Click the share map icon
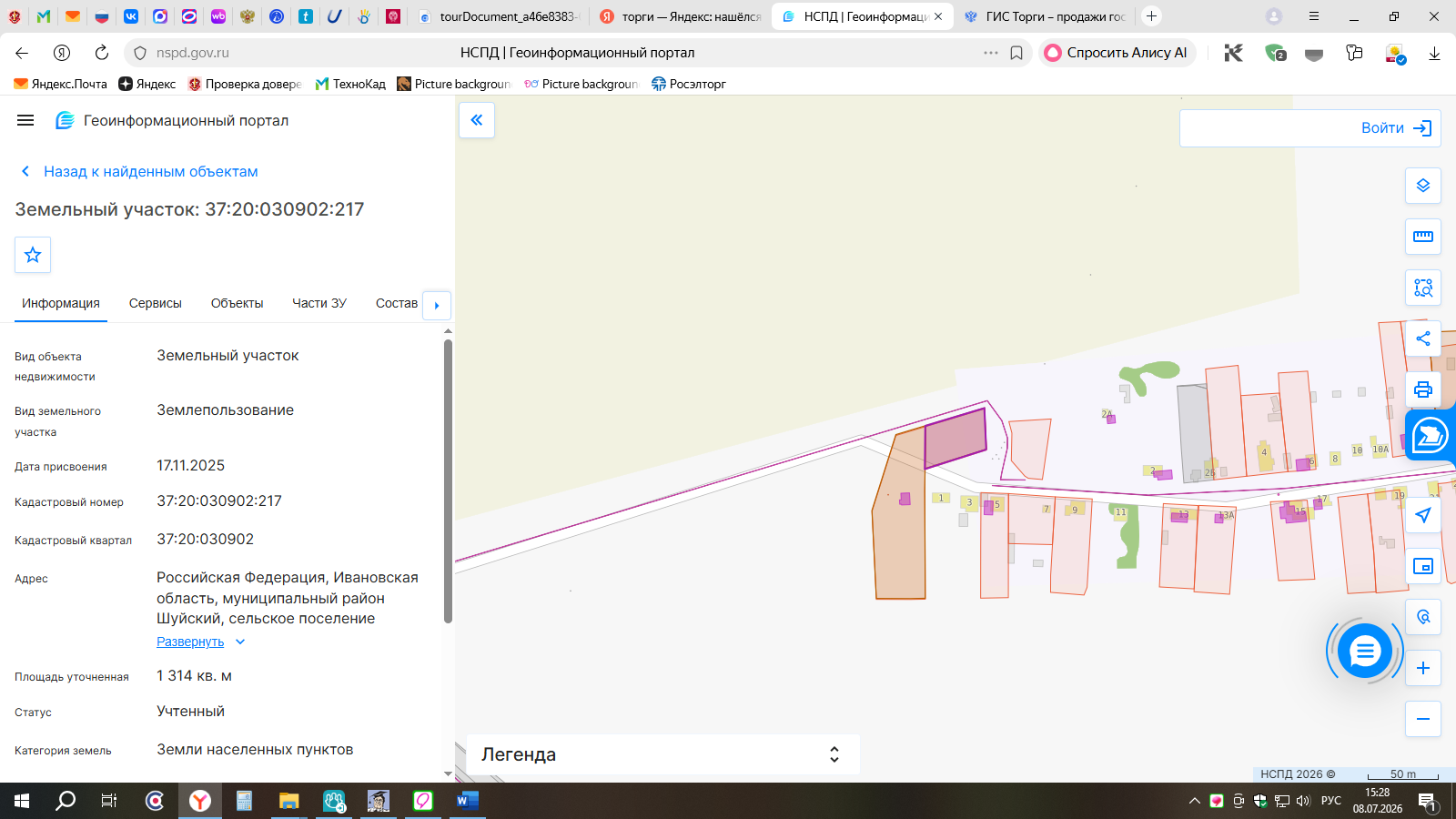 1423,339
